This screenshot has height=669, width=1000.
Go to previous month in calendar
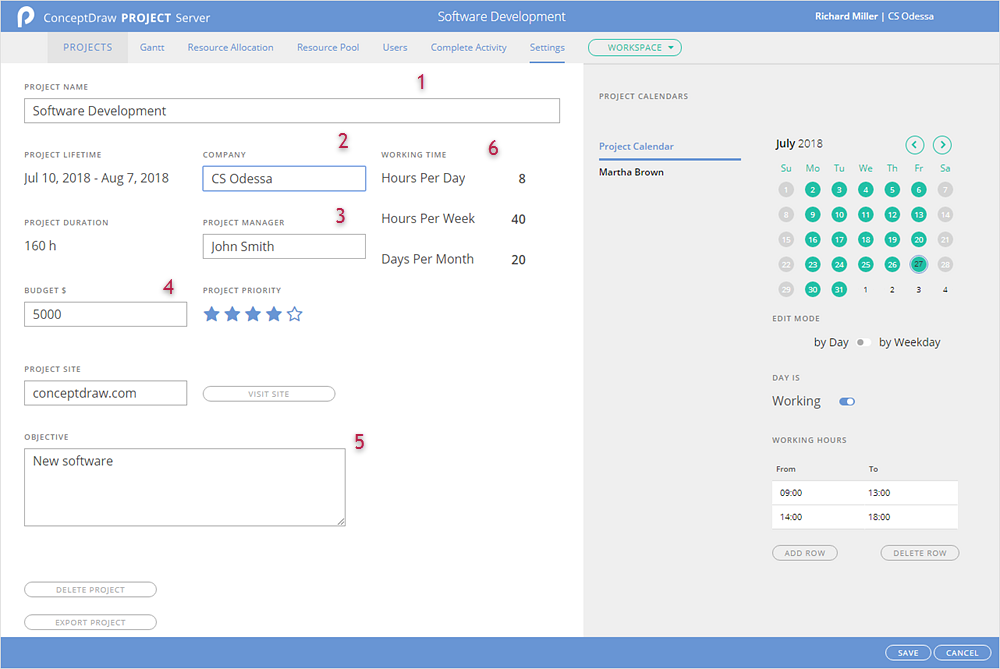tap(914, 145)
